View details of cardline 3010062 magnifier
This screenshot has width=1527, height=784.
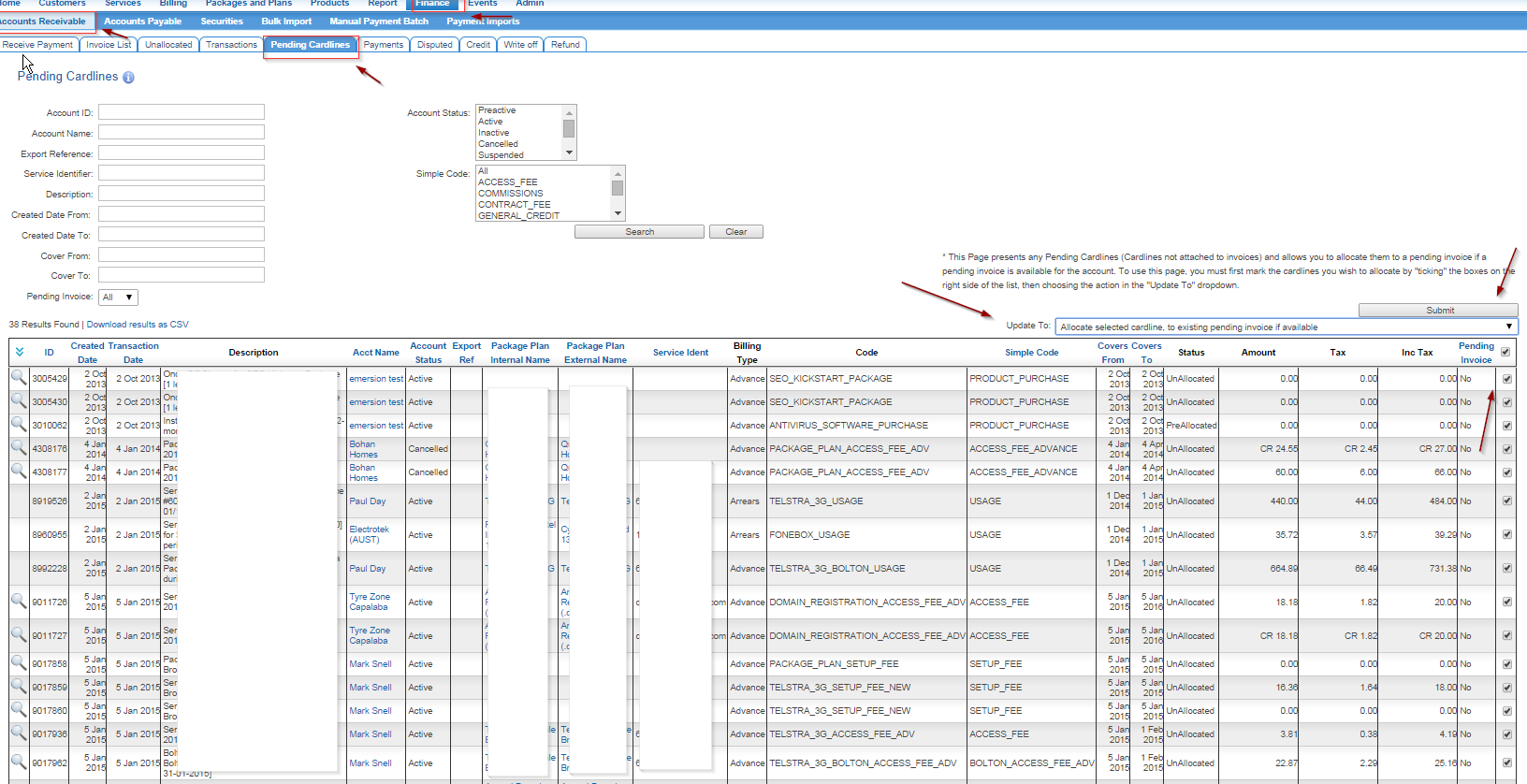coord(19,424)
